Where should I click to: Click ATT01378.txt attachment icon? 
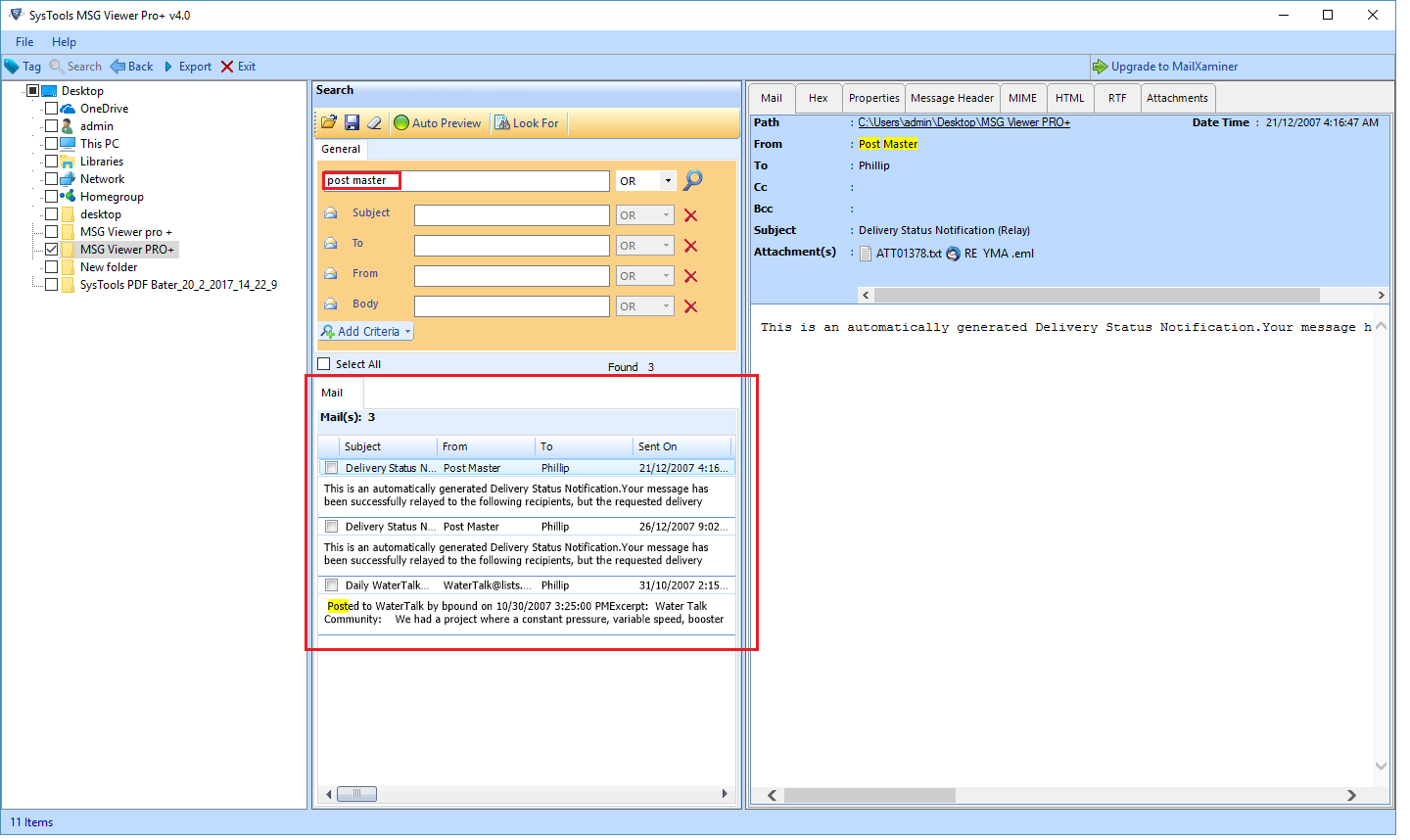pyautogui.click(x=866, y=254)
